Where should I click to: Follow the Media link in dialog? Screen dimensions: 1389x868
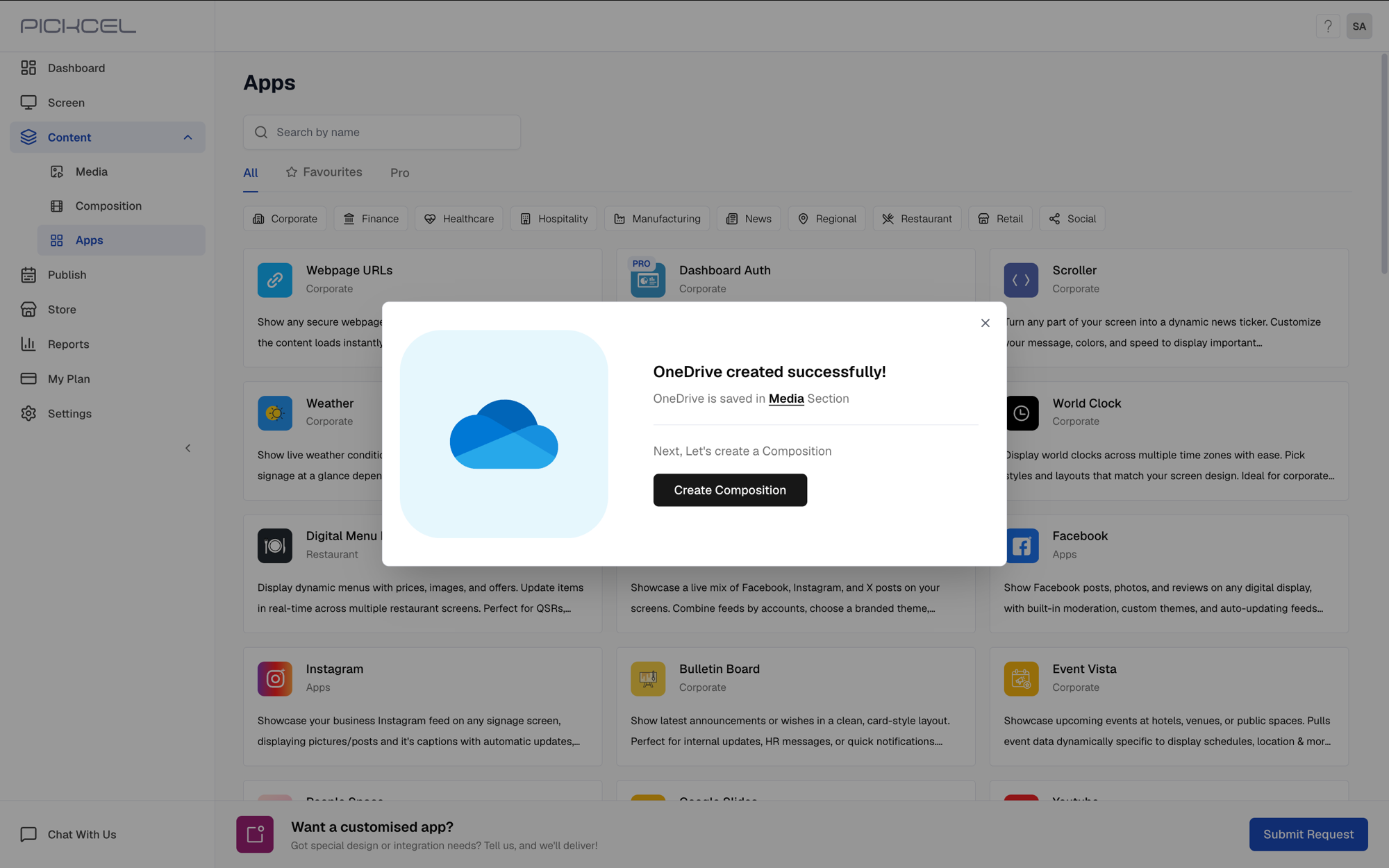coord(786,399)
